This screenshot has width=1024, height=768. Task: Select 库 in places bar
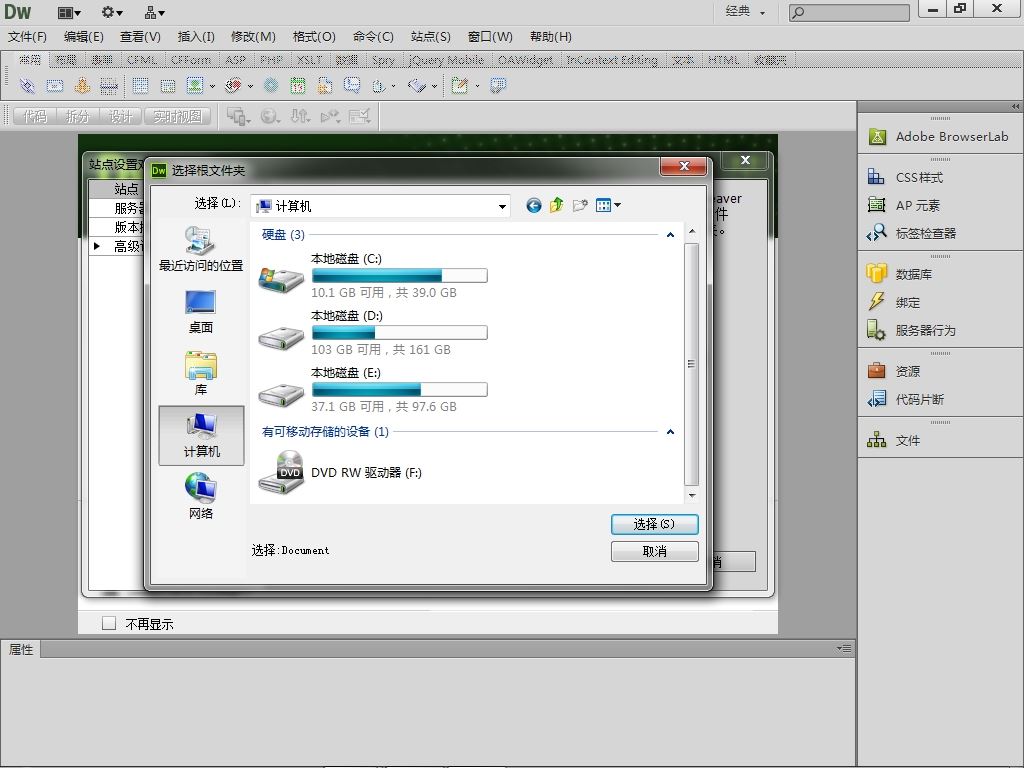[x=201, y=374]
